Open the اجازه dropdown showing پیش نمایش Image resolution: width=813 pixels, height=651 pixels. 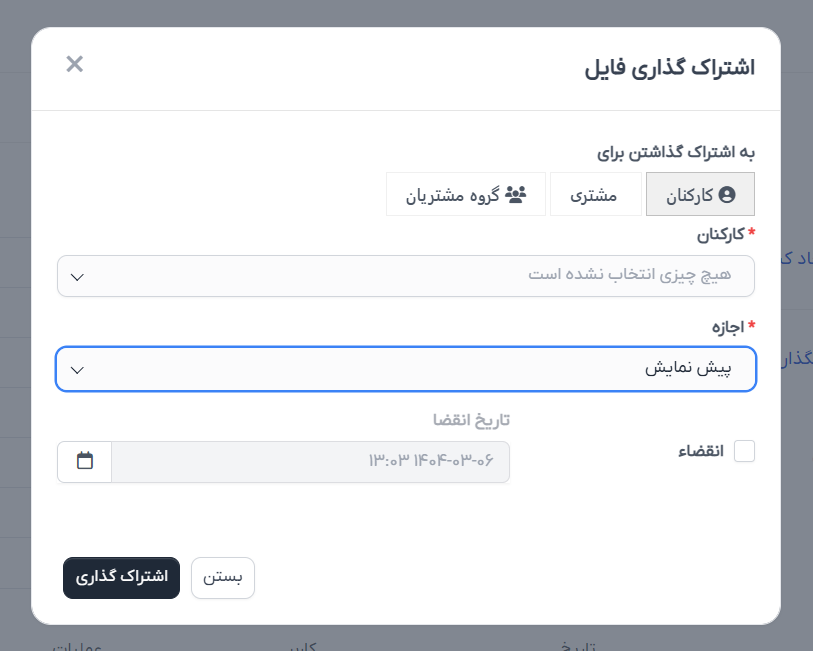[x=406, y=369]
